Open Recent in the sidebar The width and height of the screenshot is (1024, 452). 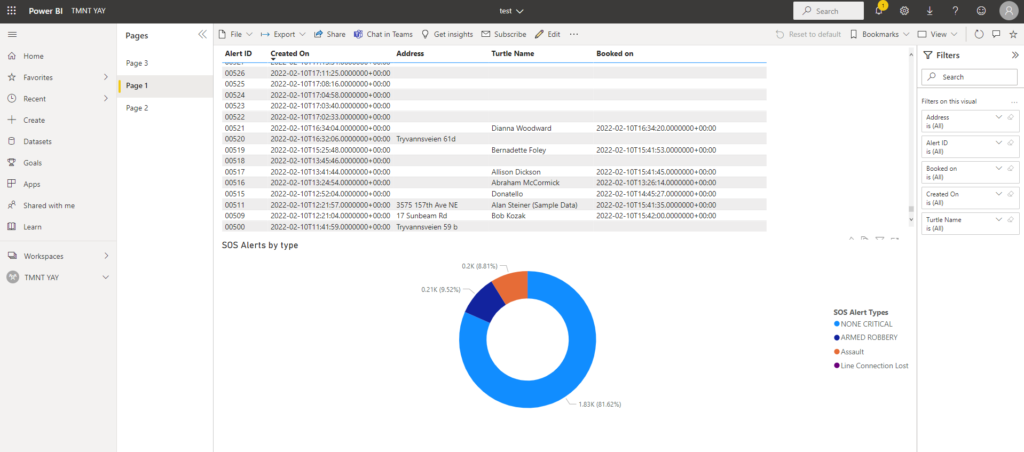[x=35, y=99]
